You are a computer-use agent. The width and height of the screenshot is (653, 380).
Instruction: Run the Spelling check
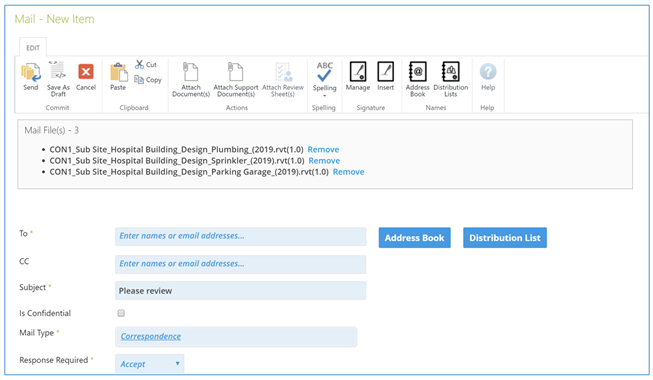click(x=324, y=79)
